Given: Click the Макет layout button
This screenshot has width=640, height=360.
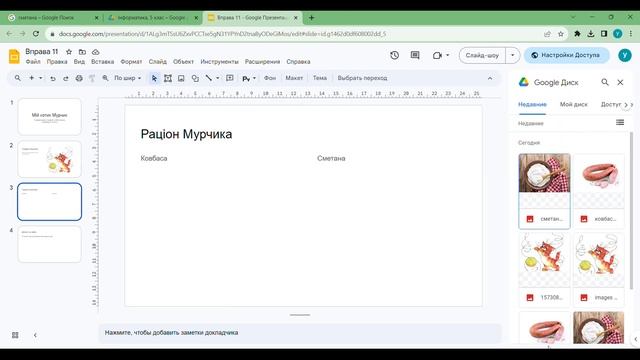Looking at the screenshot, I should (294, 78).
